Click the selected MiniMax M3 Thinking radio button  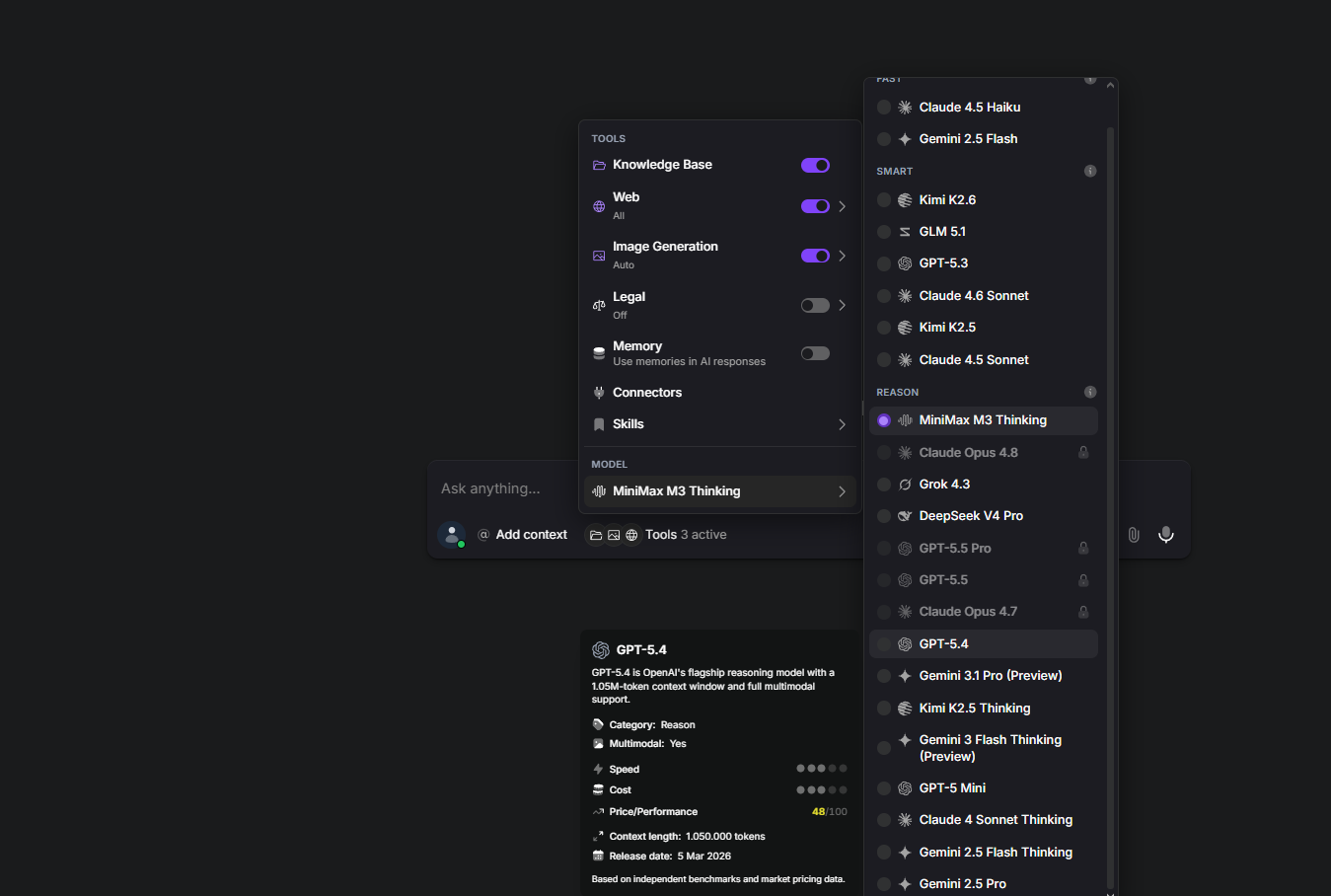coord(884,420)
